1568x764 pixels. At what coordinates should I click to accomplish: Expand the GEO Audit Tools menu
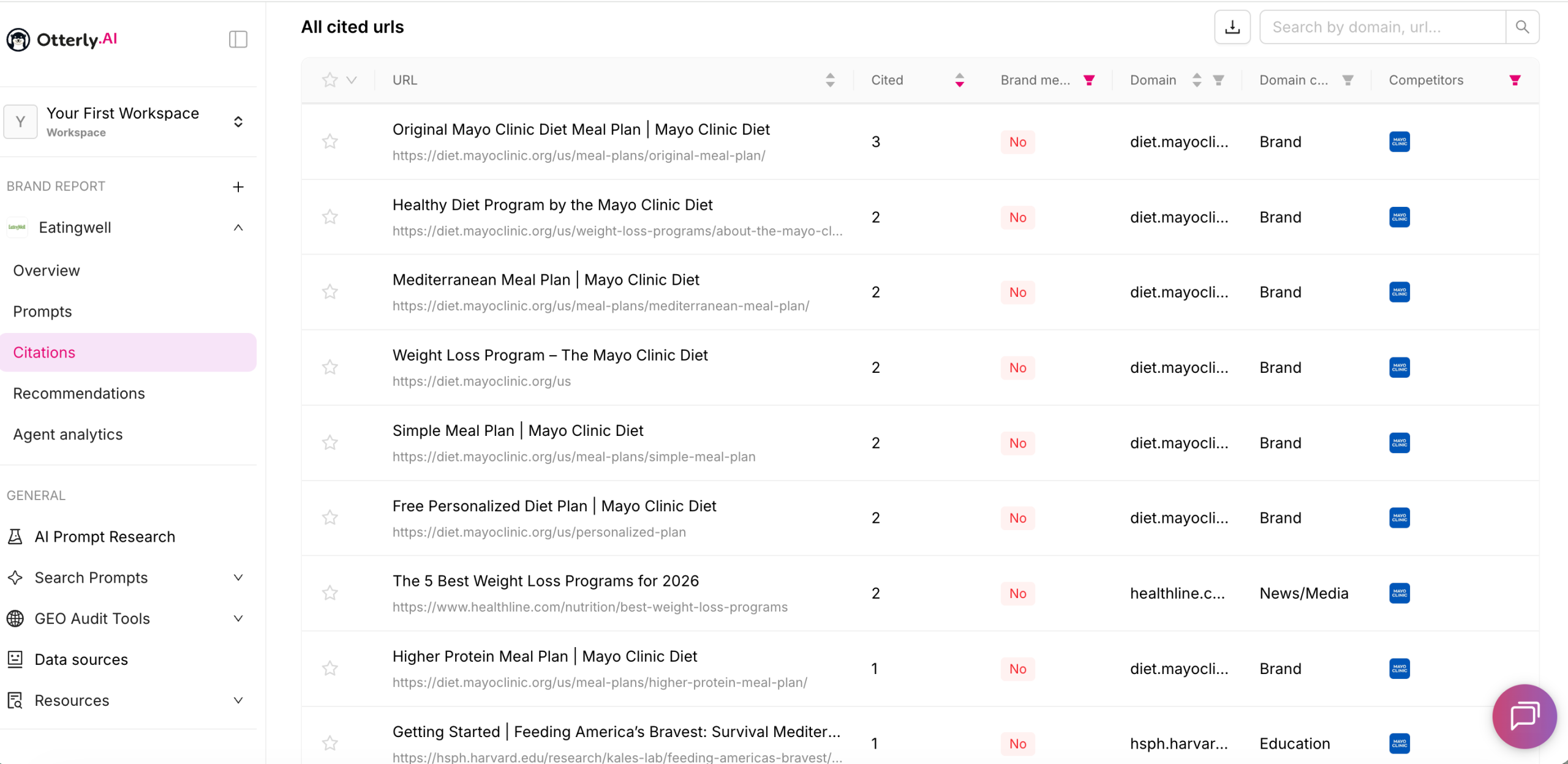point(238,618)
